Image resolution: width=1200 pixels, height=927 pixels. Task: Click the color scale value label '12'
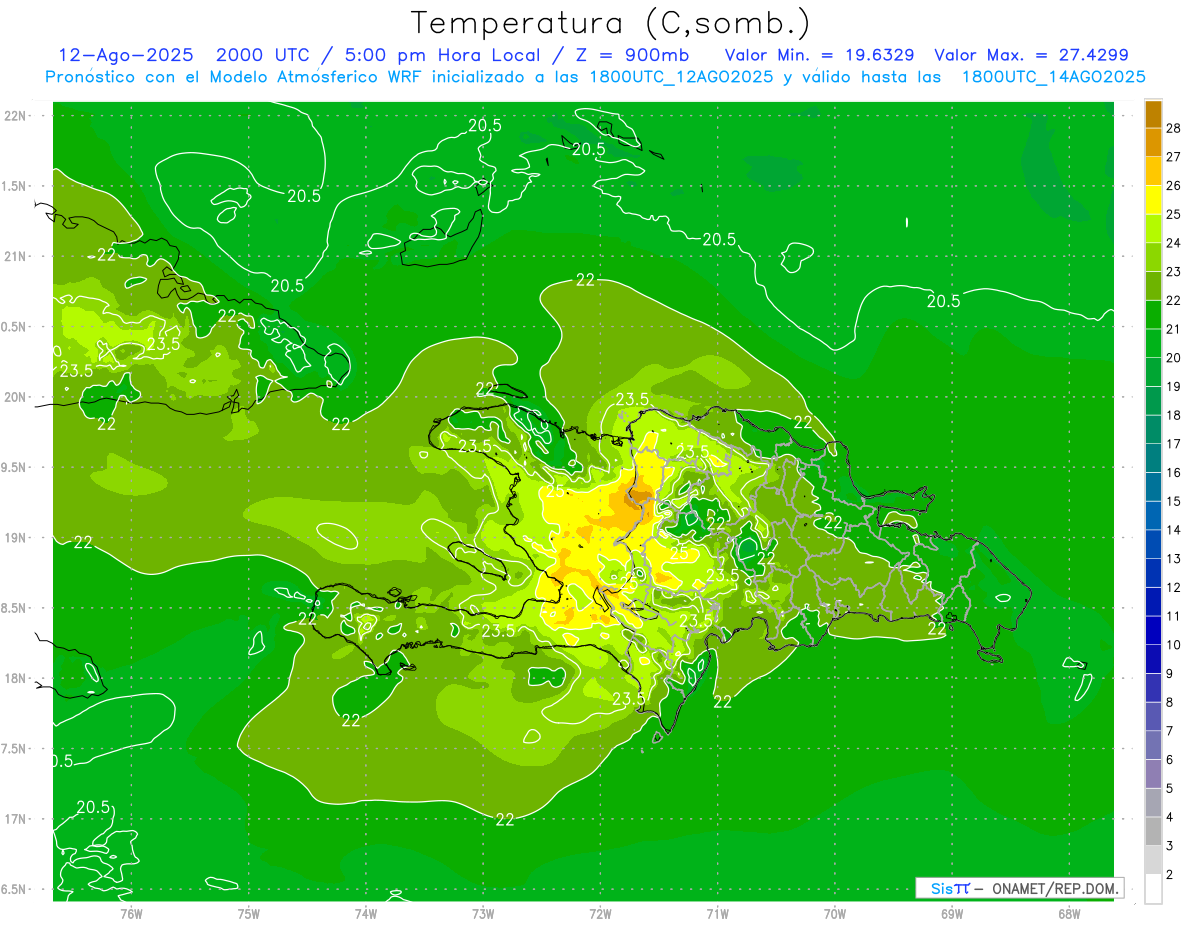[1173, 588]
